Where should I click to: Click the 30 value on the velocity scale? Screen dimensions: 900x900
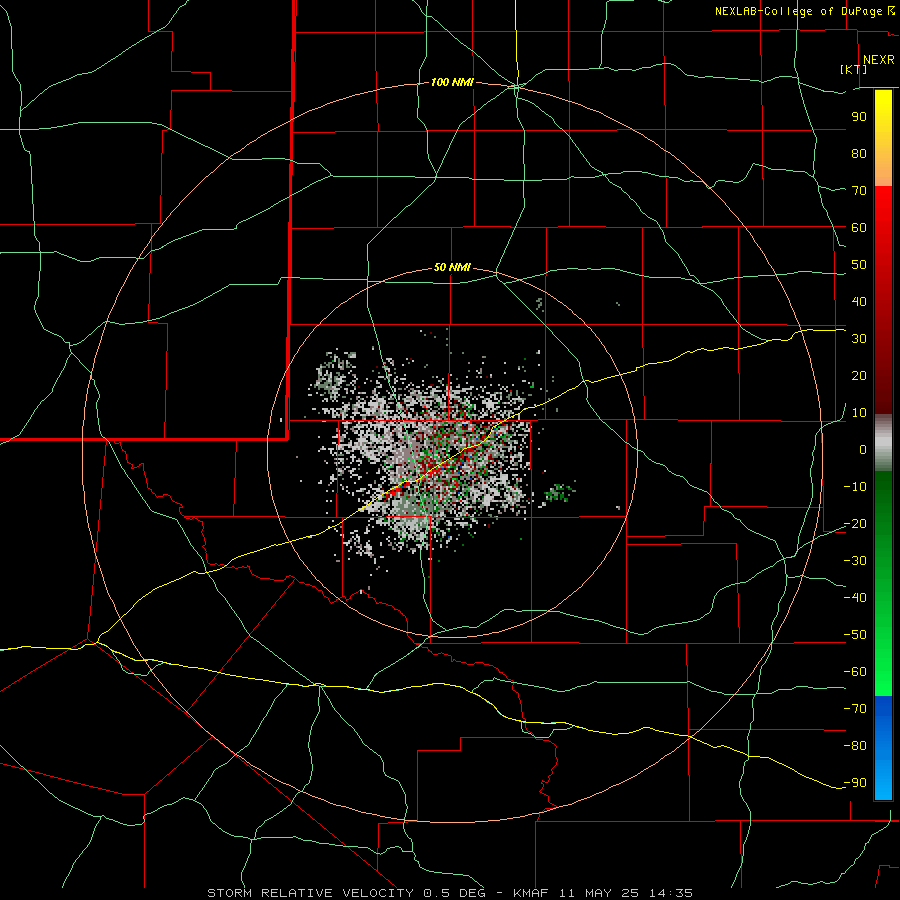tap(859, 339)
